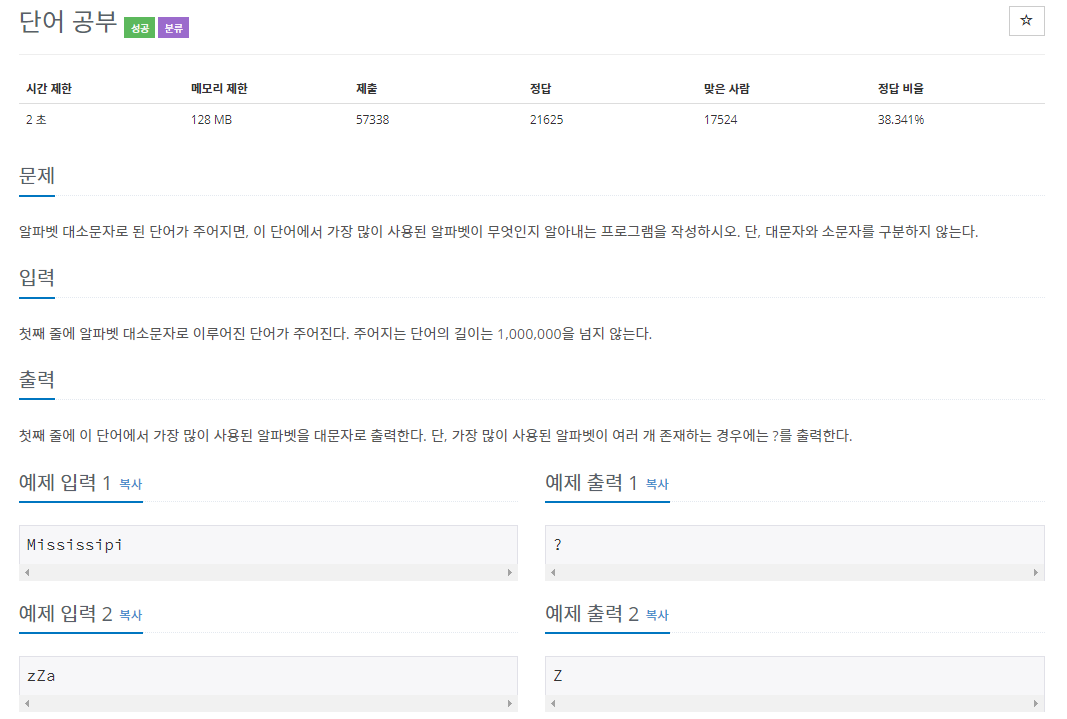The height and width of the screenshot is (719, 1067).
Task: Click the right scroll arrow under the Z output
Action: pyautogui.click(x=1036, y=703)
